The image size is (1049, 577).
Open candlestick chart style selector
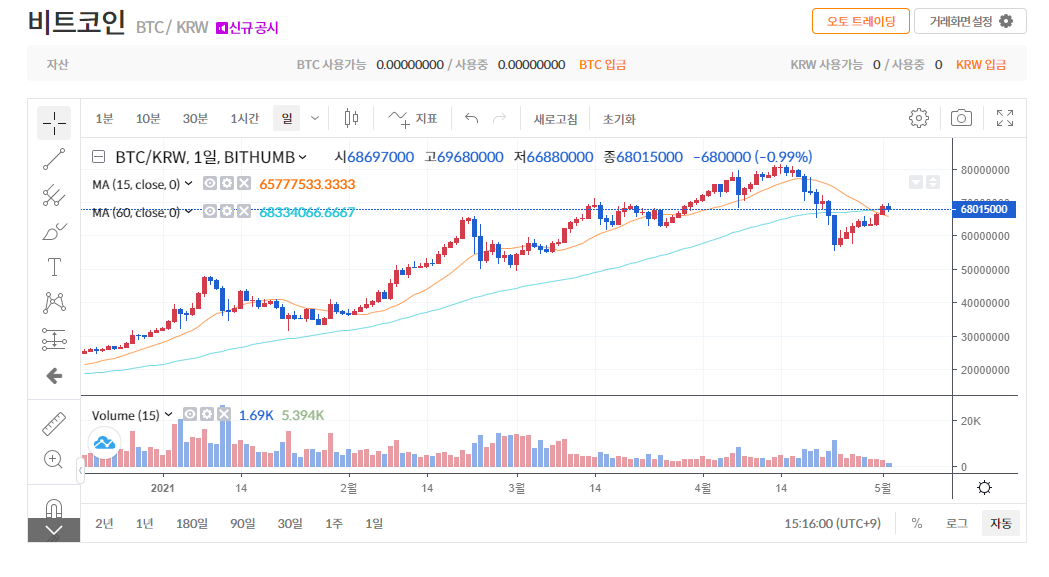tap(351, 119)
